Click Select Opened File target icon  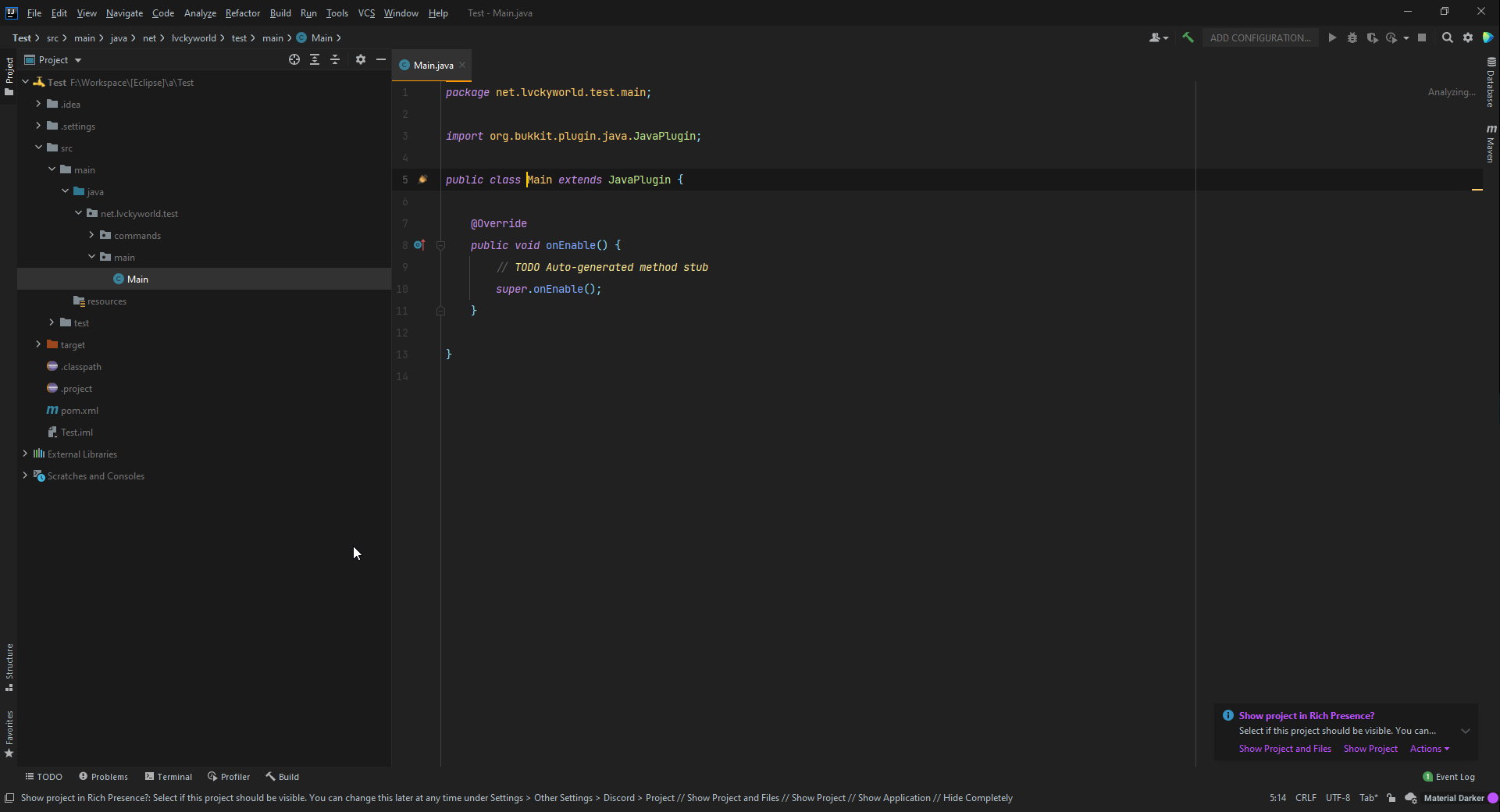294,59
